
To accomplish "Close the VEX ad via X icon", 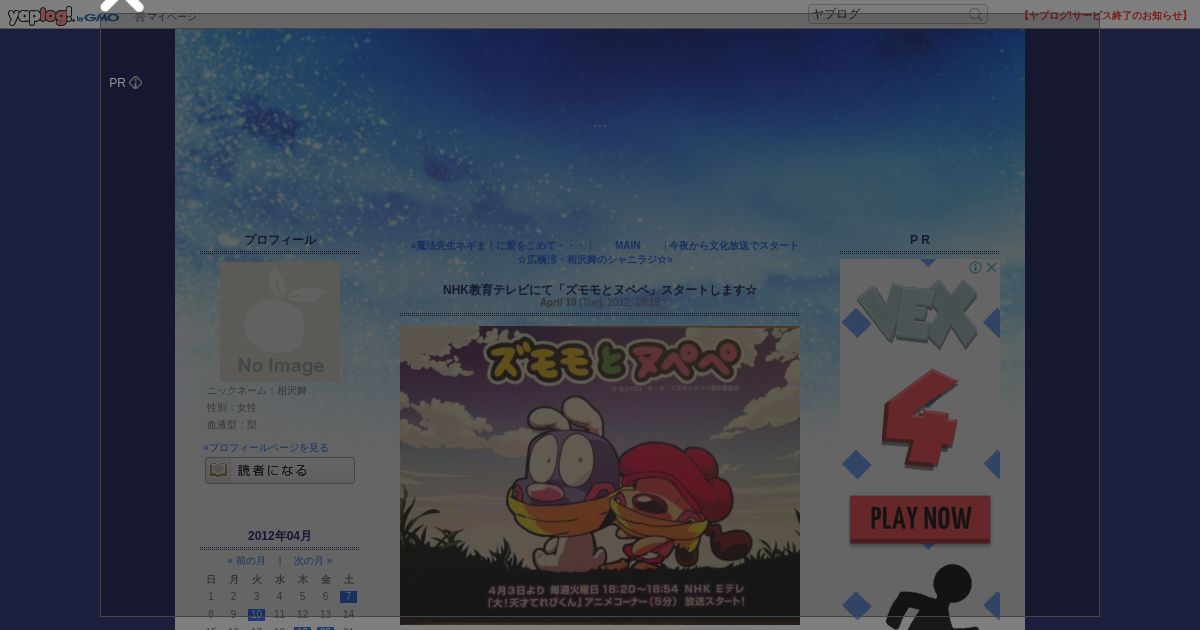I will [991, 267].
